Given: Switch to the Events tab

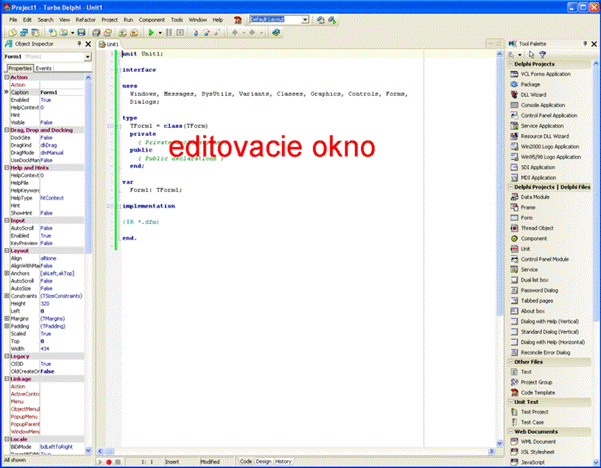Looking at the screenshot, I should [44, 68].
